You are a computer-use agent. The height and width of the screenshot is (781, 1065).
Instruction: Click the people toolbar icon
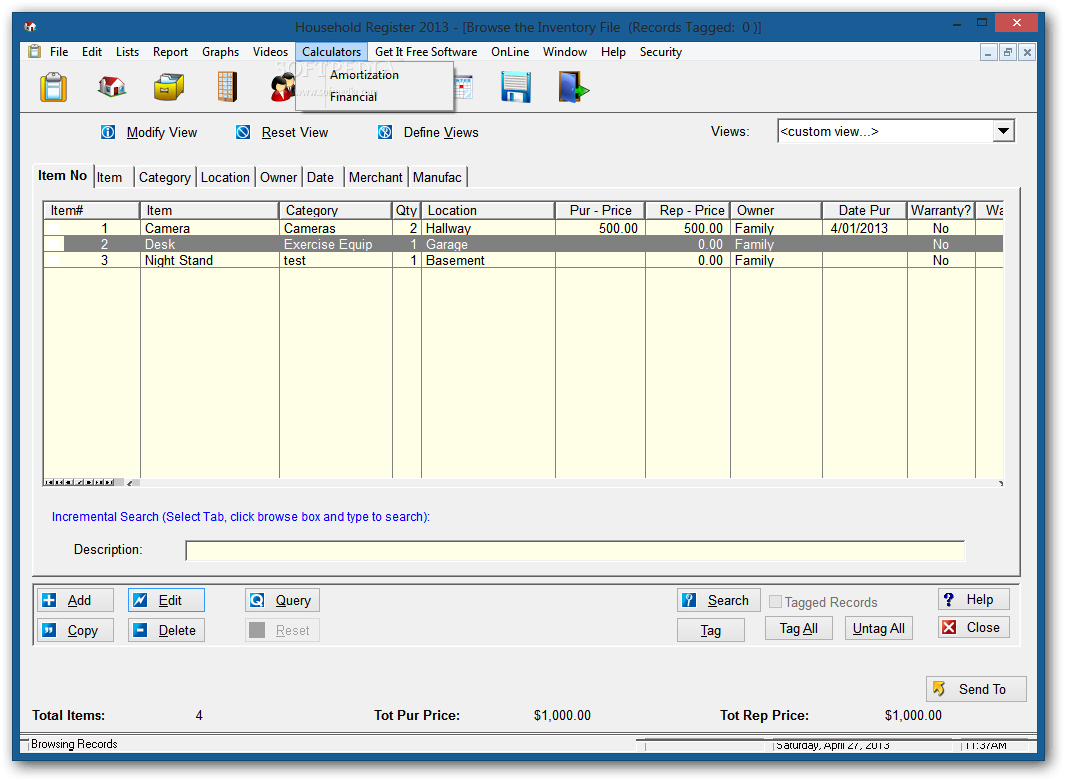pyautogui.click(x=282, y=88)
